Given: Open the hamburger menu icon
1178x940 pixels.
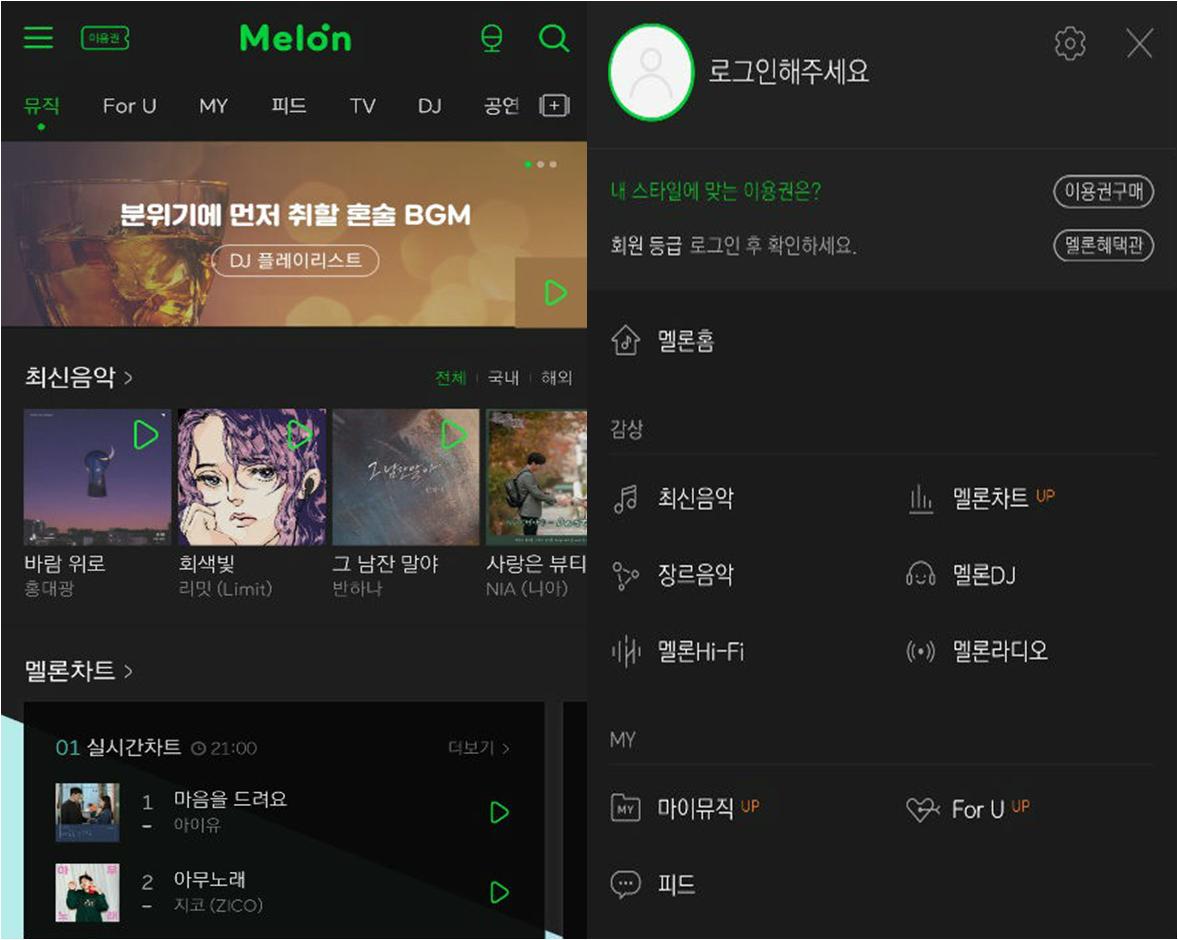Looking at the screenshot, I should pos(38,38).
